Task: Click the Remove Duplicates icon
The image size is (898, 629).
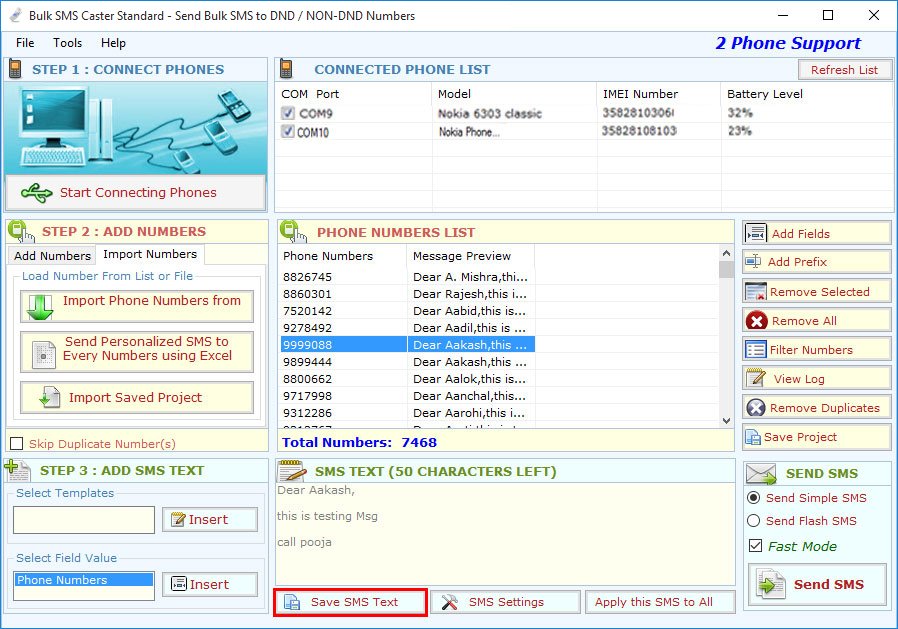Action: point(756,408)
